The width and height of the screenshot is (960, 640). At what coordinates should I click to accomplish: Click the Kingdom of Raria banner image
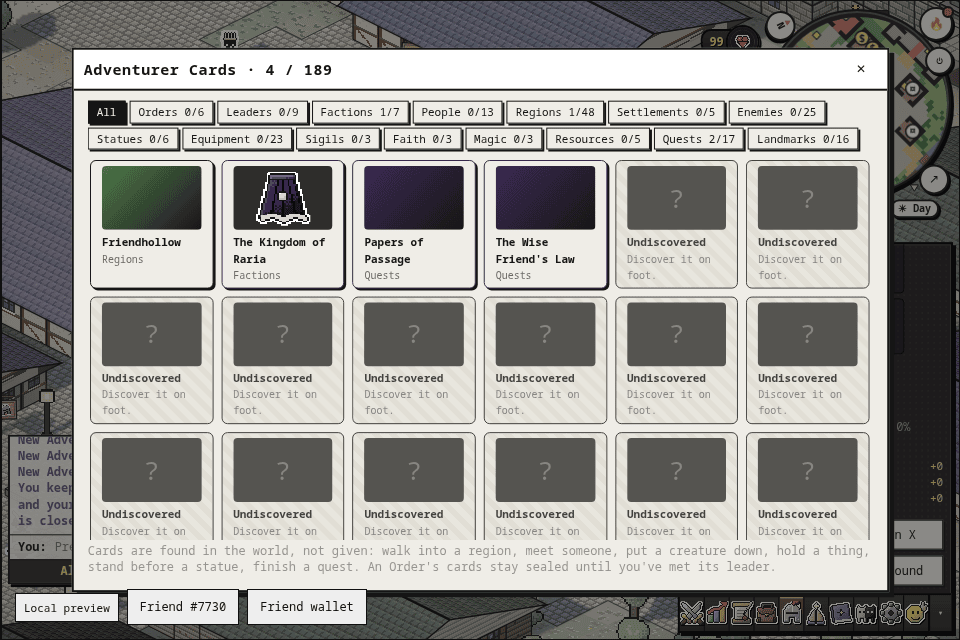click(283, 198)
